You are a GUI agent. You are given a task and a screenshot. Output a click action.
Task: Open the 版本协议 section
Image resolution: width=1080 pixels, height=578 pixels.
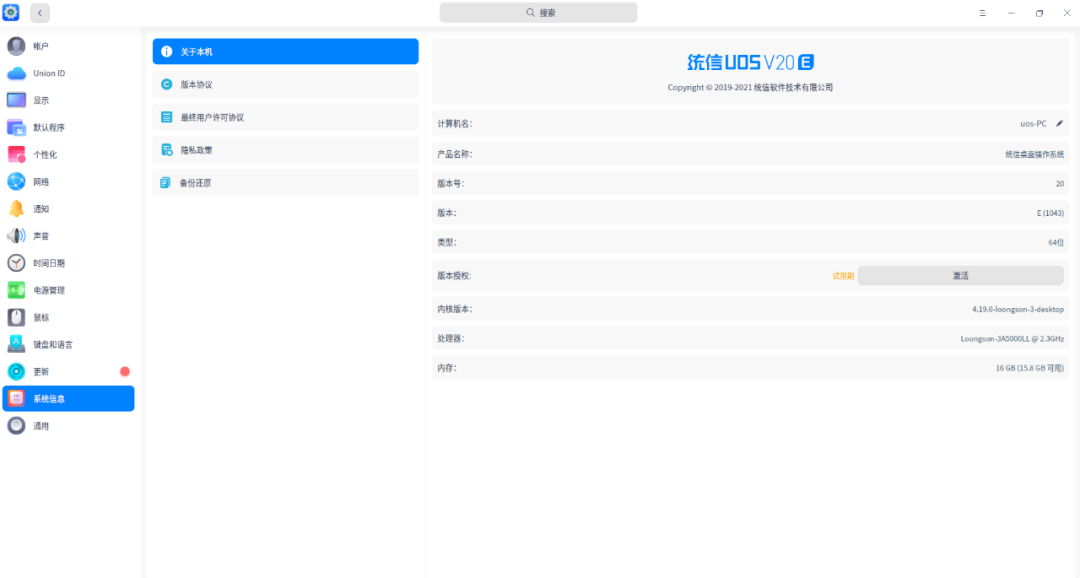tap(285, 84)
